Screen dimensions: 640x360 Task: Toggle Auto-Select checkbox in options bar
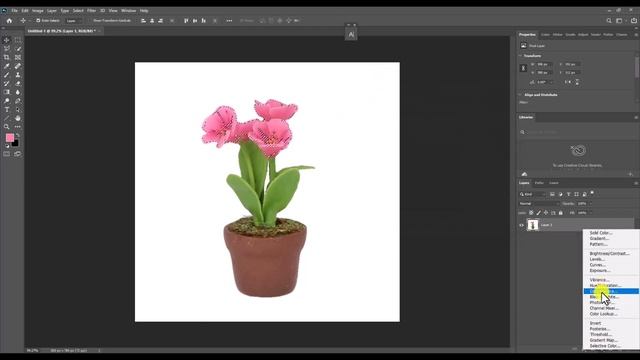(38, 20)
